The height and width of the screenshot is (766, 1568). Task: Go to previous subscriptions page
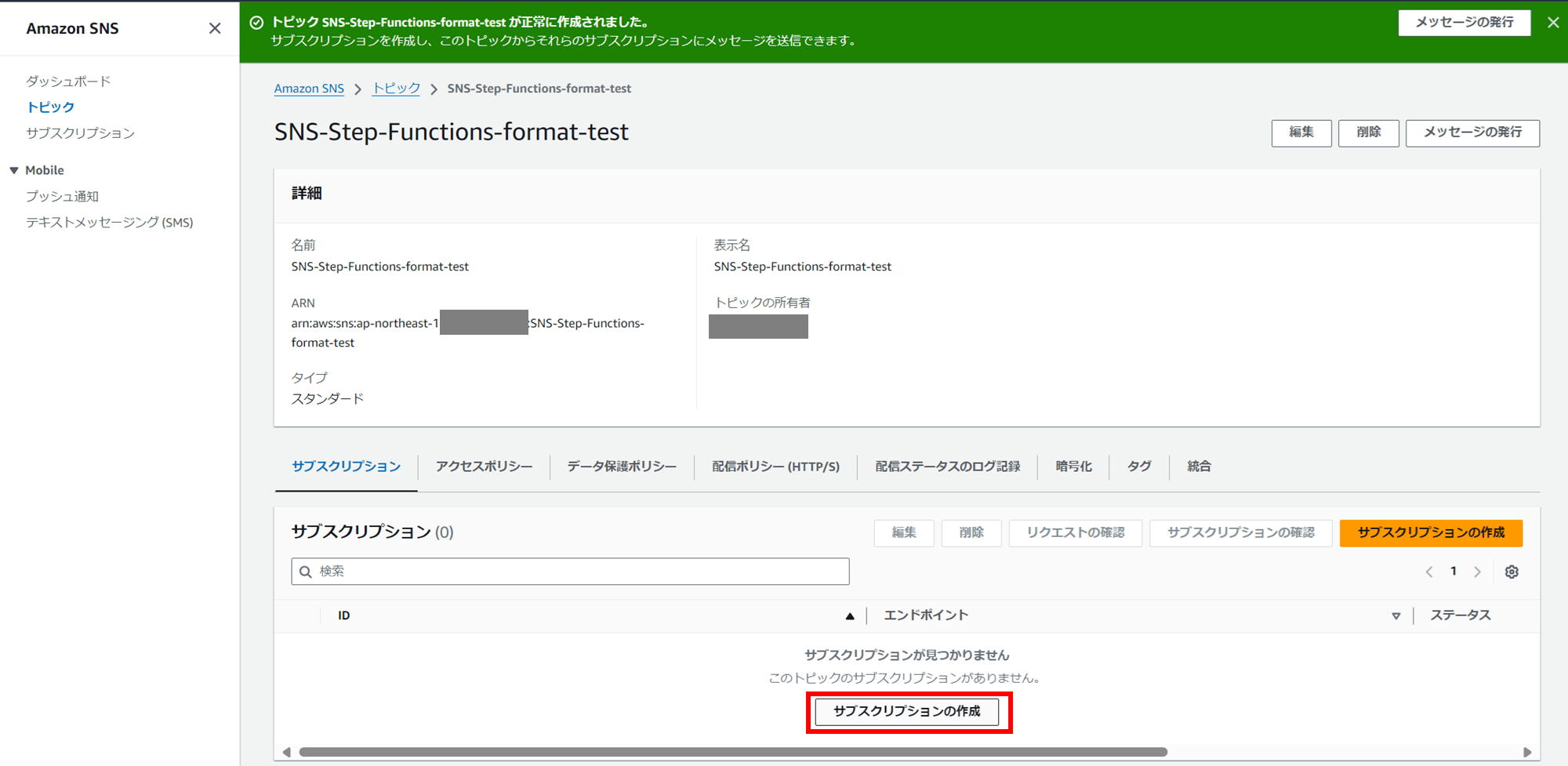click(x=1429, y=572)
